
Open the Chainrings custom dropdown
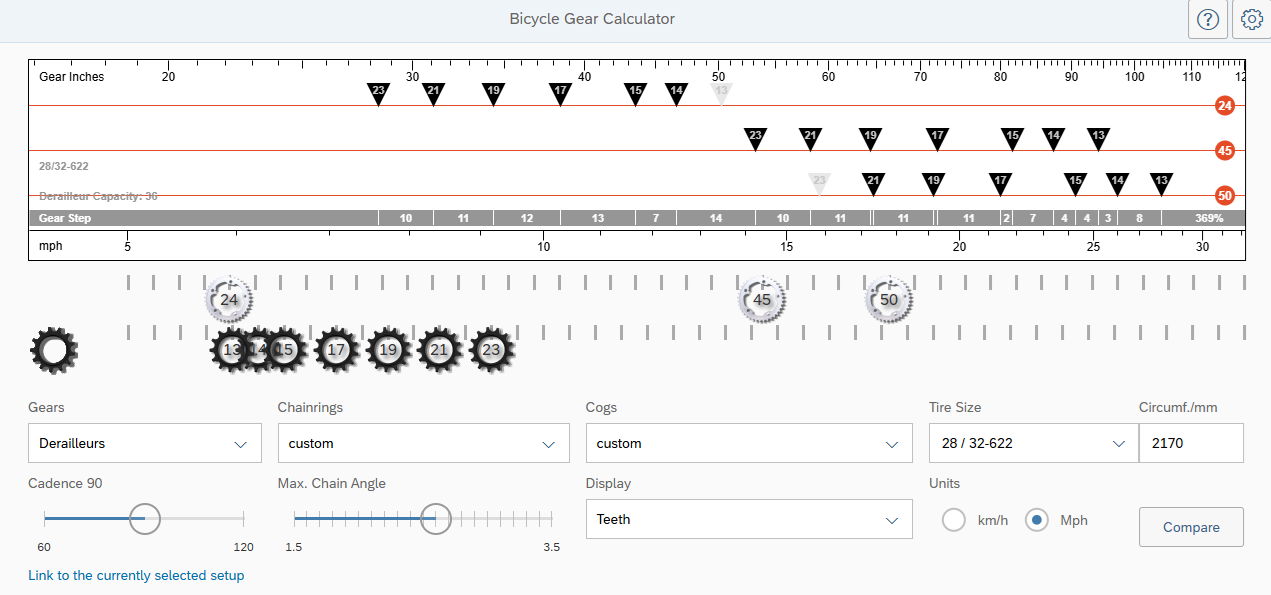pyautogui.click(x=424, y=443)
